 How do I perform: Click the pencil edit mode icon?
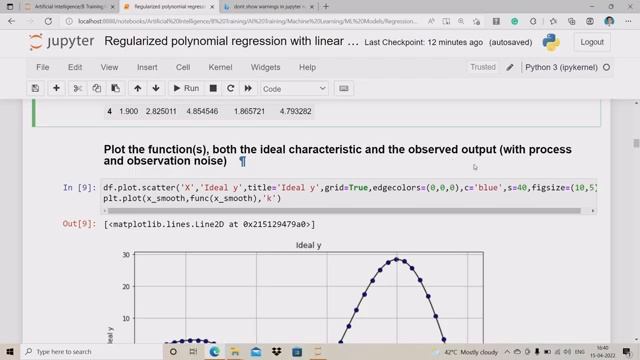[x=510, y=67]
